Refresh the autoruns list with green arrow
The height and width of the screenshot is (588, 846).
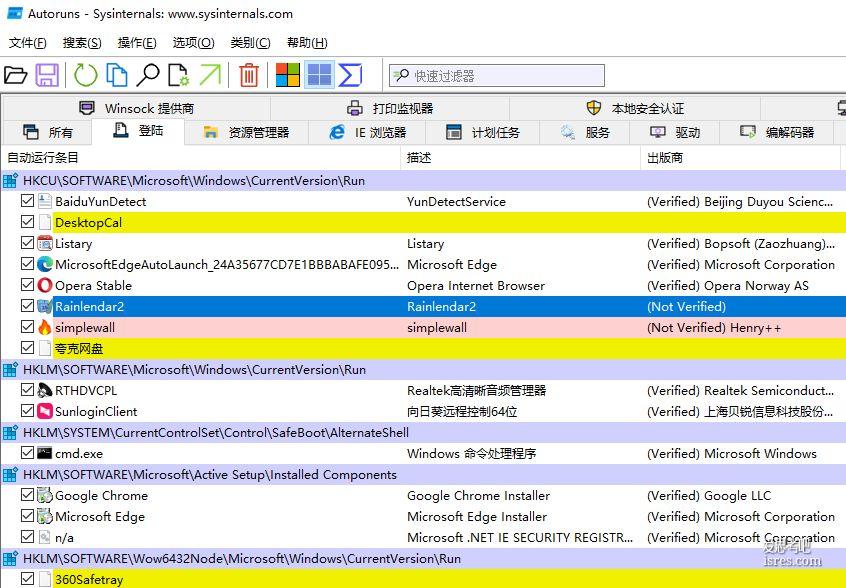point(86,75)
